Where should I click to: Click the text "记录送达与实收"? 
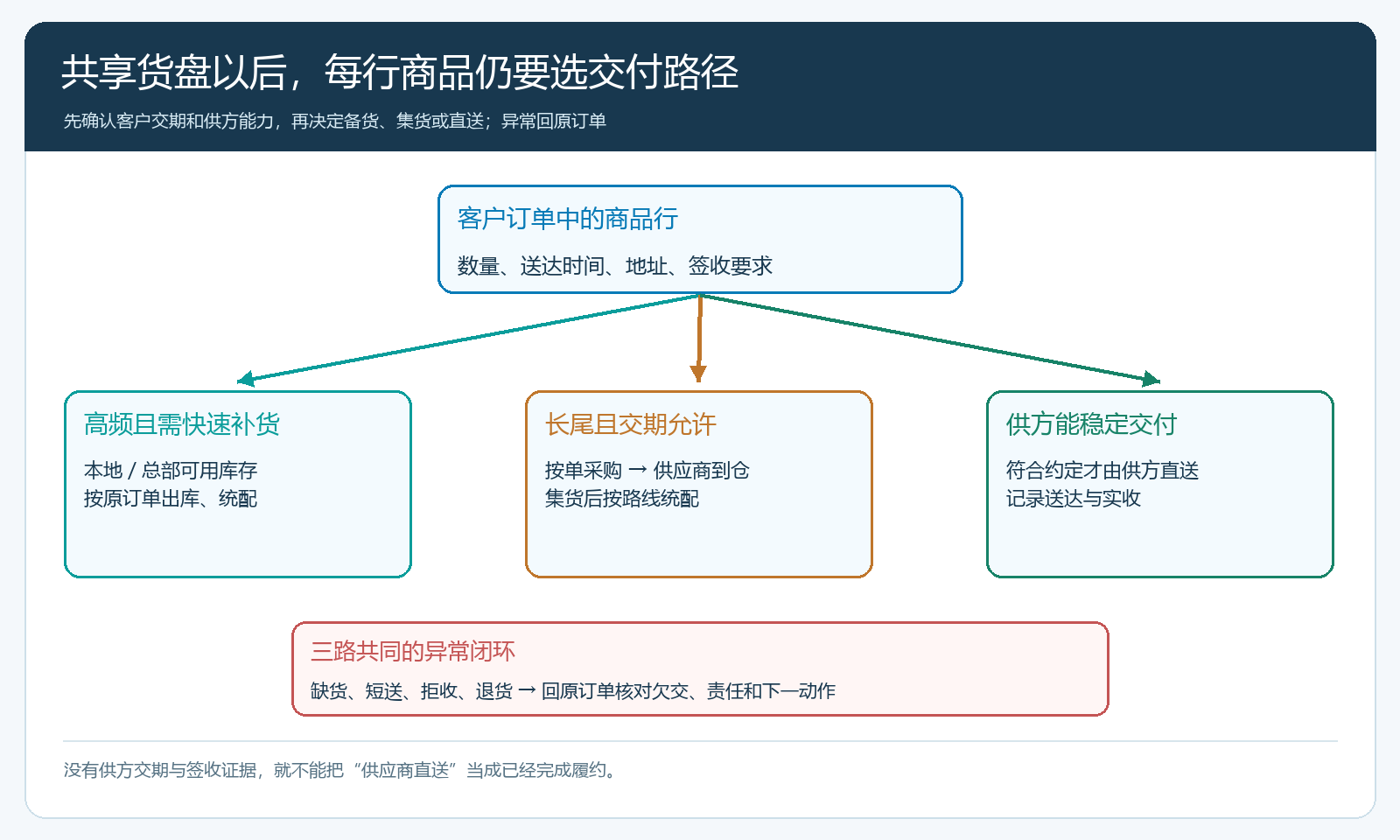tap(1074, 499)
